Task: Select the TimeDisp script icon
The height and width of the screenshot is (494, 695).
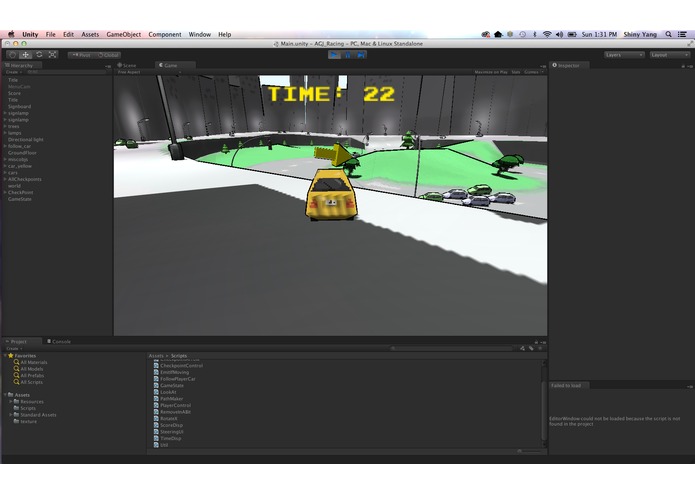Action: [x=156, y=438]
